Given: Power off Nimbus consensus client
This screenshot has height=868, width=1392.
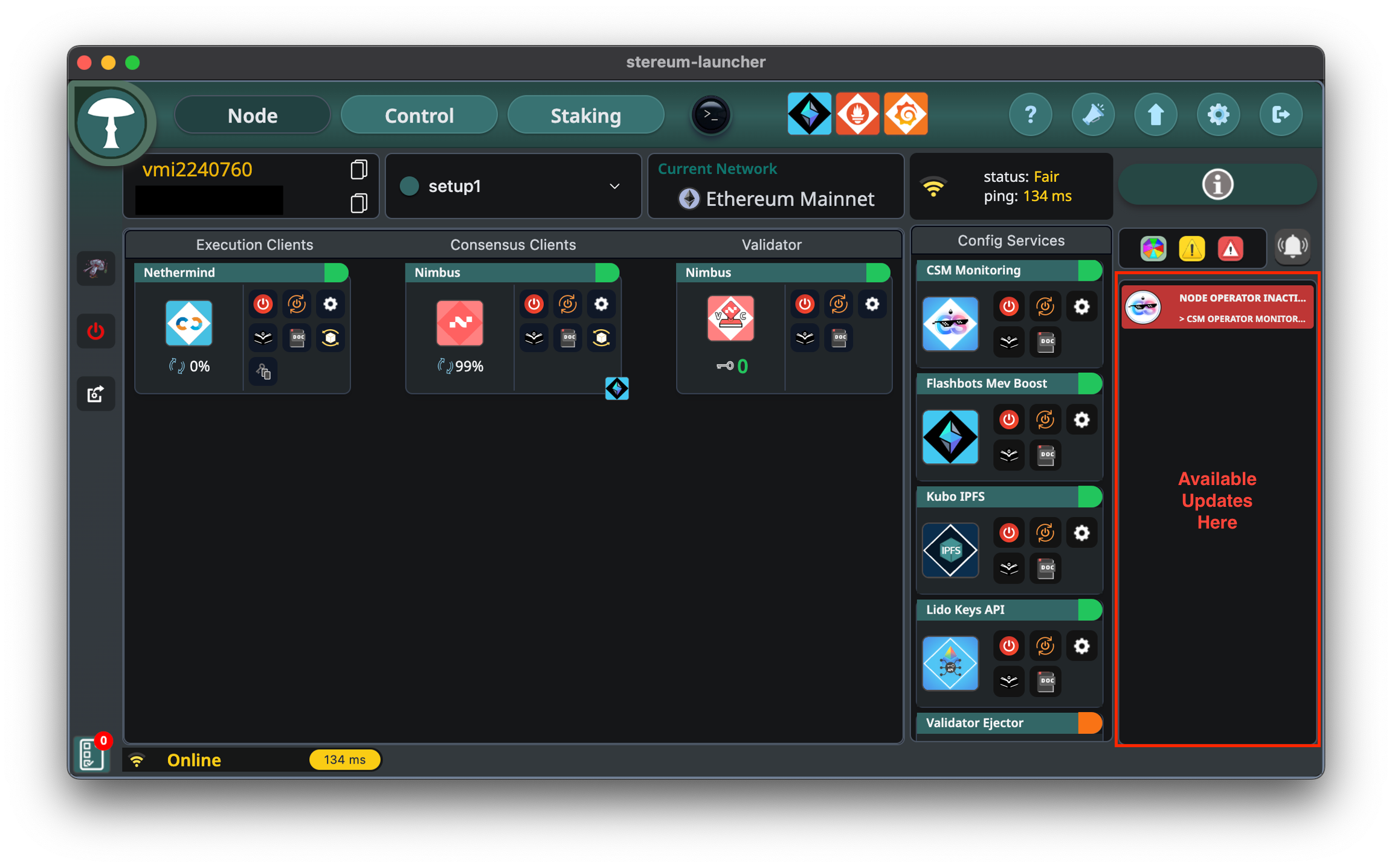Looking at the screenshot, I should [x=534, y=304].
